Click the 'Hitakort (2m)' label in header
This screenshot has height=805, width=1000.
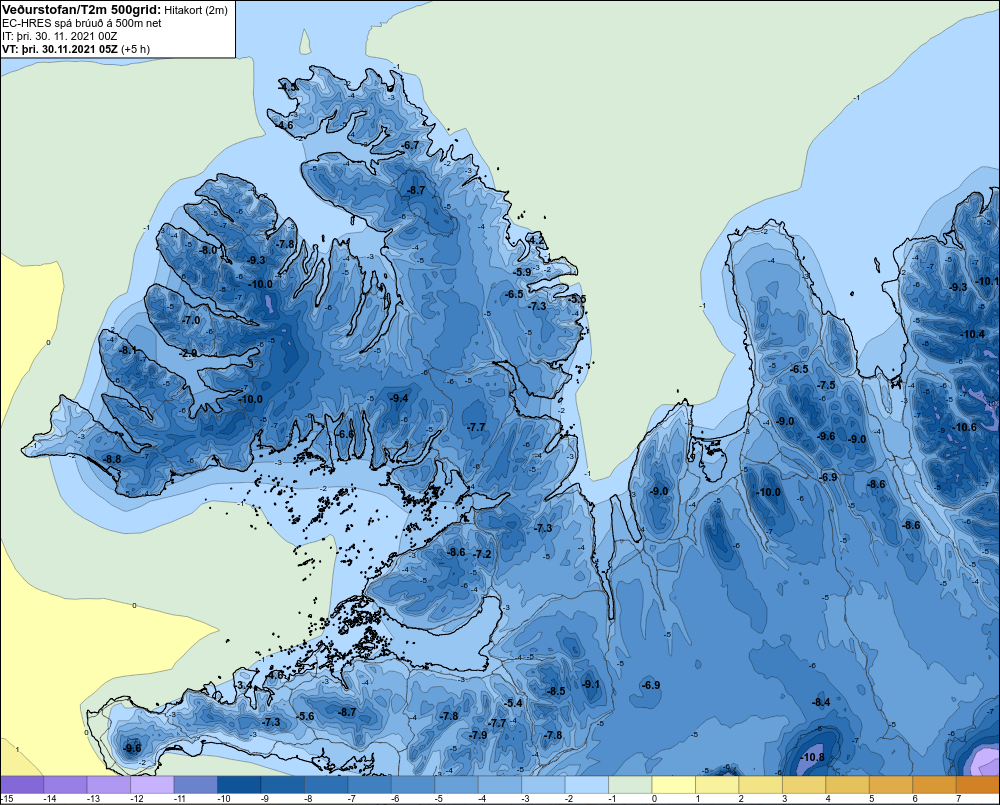(x=196, y=10)
